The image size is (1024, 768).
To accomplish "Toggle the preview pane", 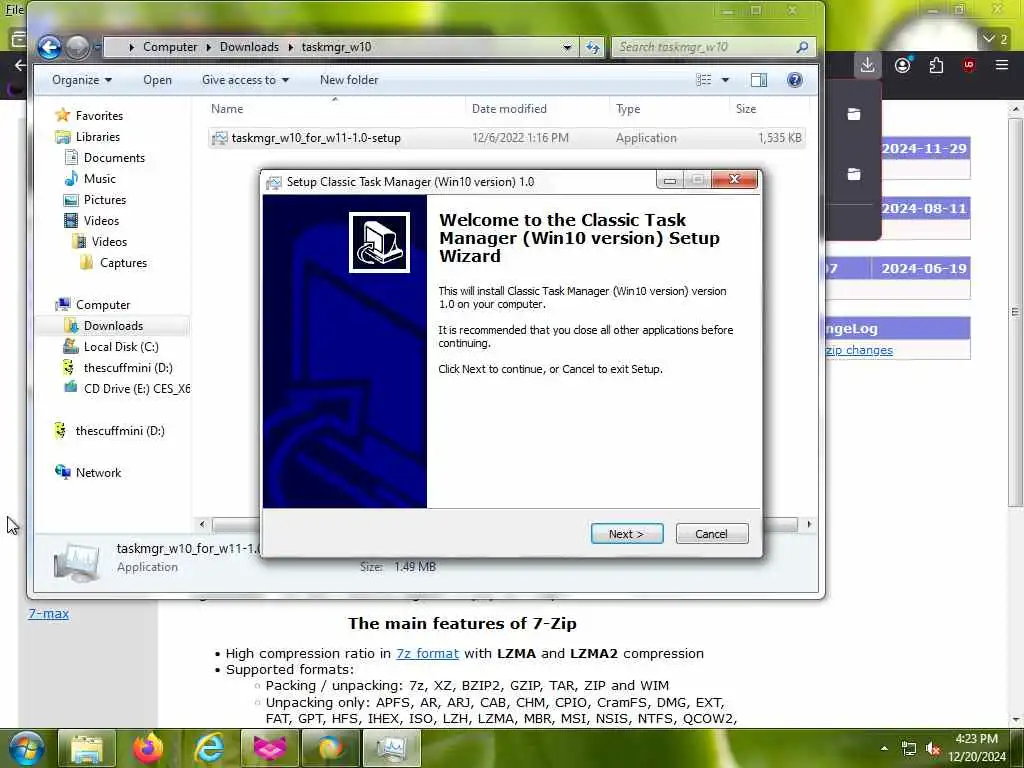I will (758, 80).
